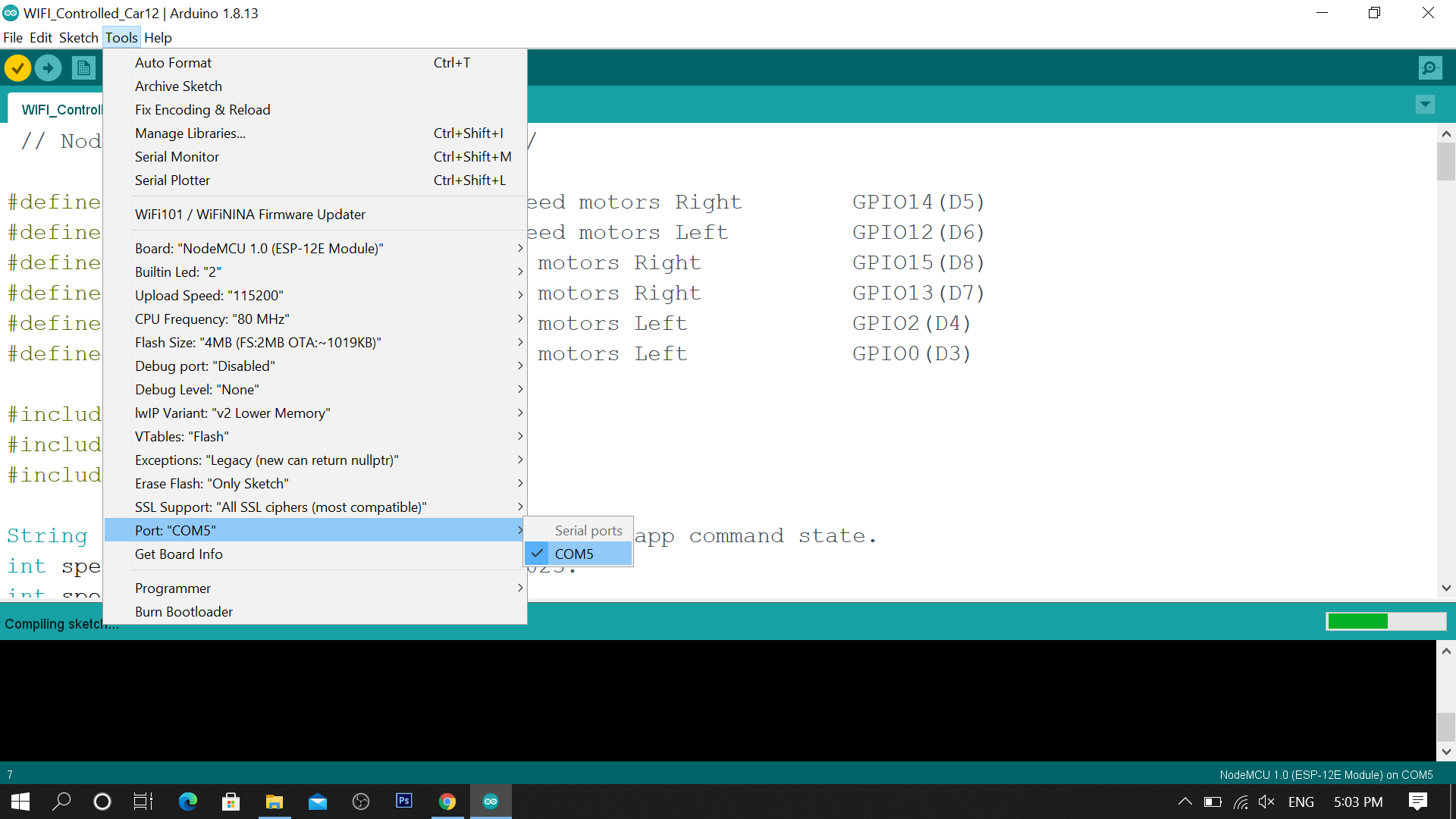The image size is (1456, 819).
Task: Drag the compile progress bar
Action: pyautogui.click(x=1384, y=622)
